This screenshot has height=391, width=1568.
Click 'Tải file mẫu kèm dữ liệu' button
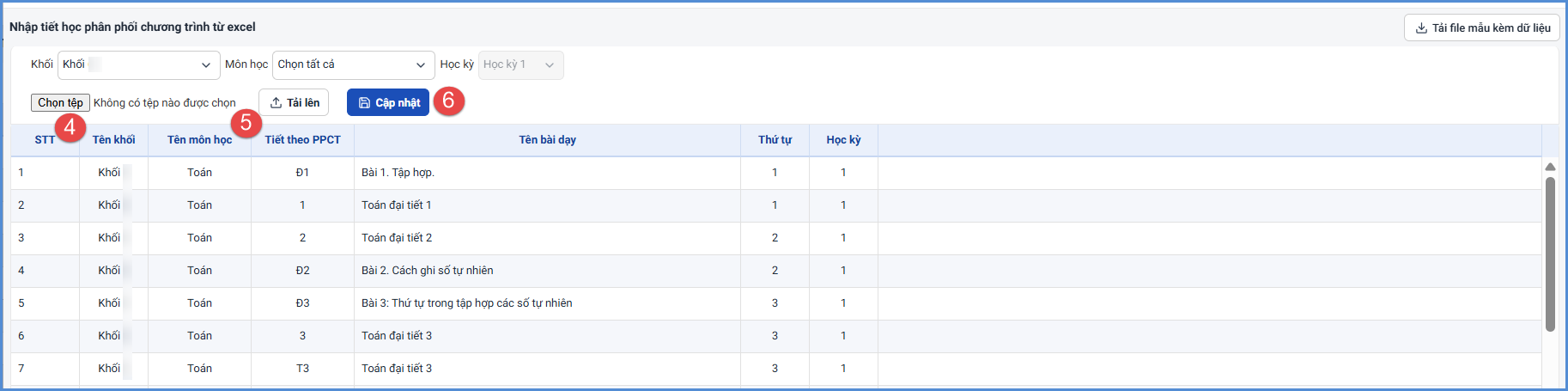click(x=1482, y=27)
